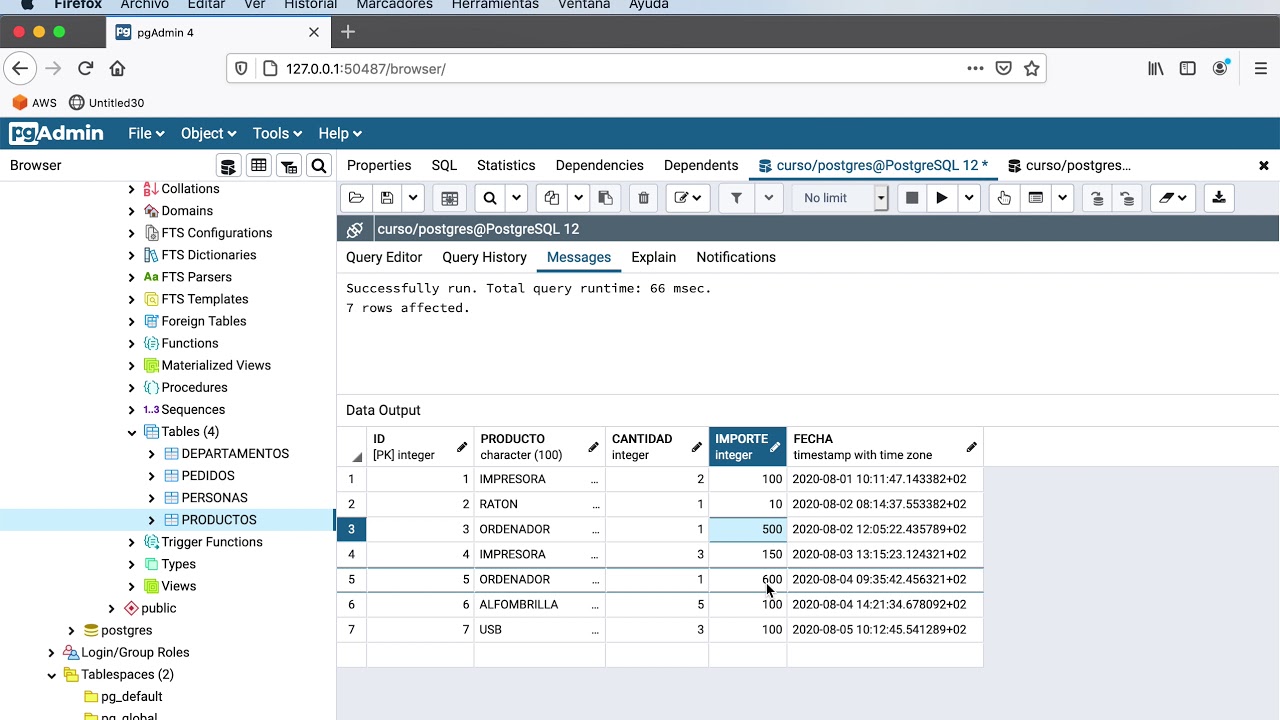The height and width of the screenshot is (720, 1280).
Task: Click the Save floppy disk icon
Action: (387, 198)
